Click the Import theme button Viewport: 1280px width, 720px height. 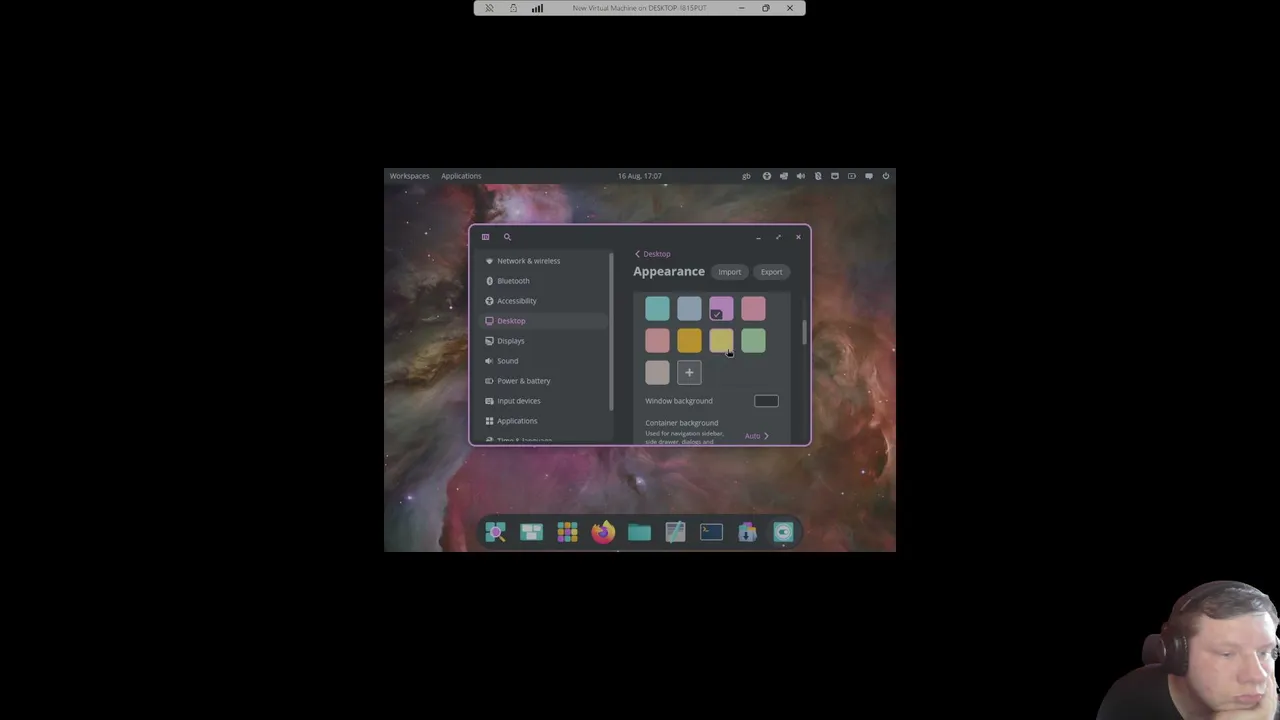pyautogui.click(x=730, y=272)
